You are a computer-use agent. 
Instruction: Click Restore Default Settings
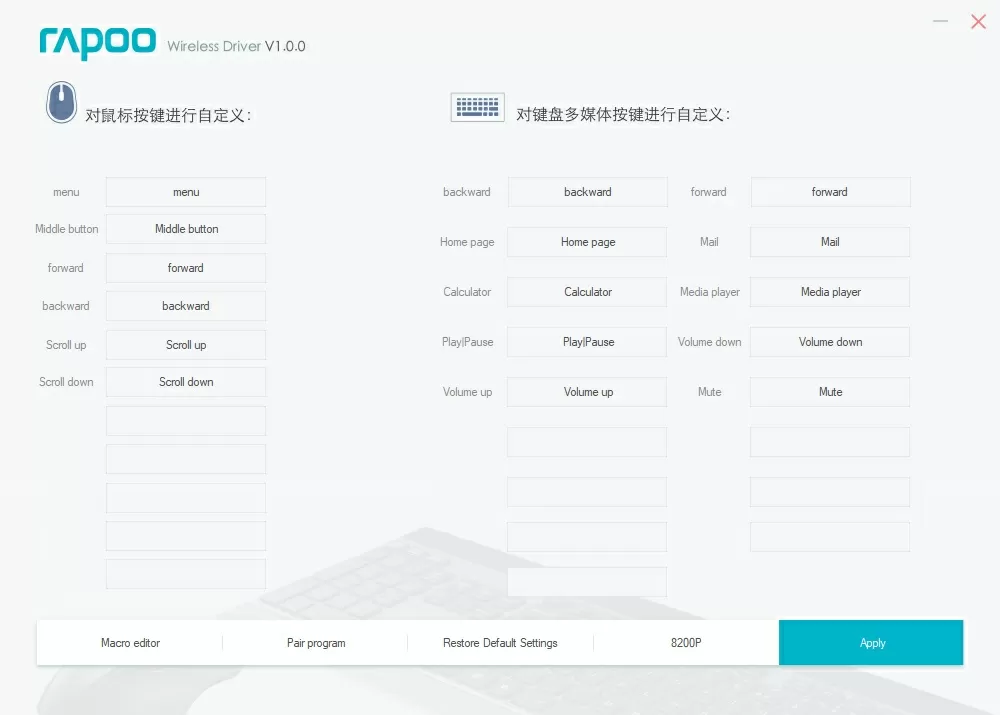pyautogui.click(x=500, y=643)
